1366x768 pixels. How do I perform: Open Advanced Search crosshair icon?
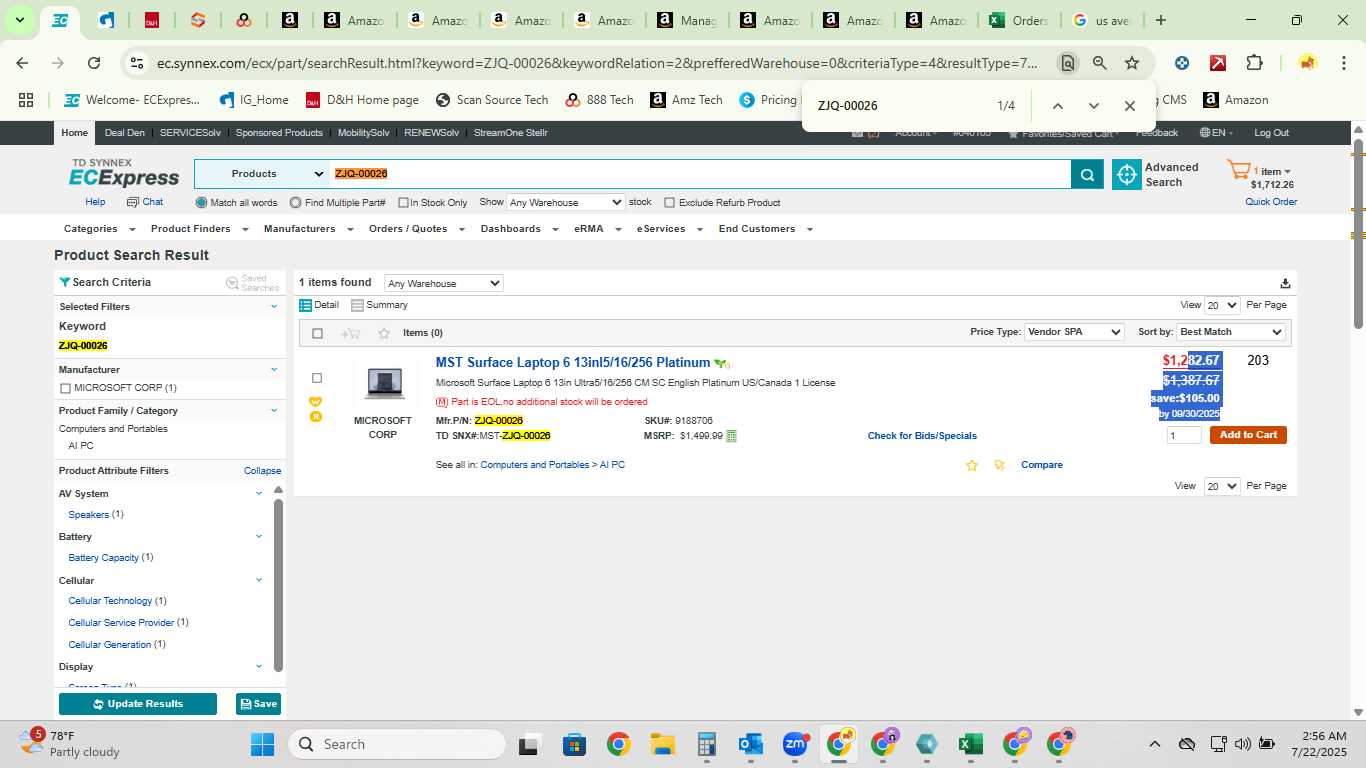1127,174
